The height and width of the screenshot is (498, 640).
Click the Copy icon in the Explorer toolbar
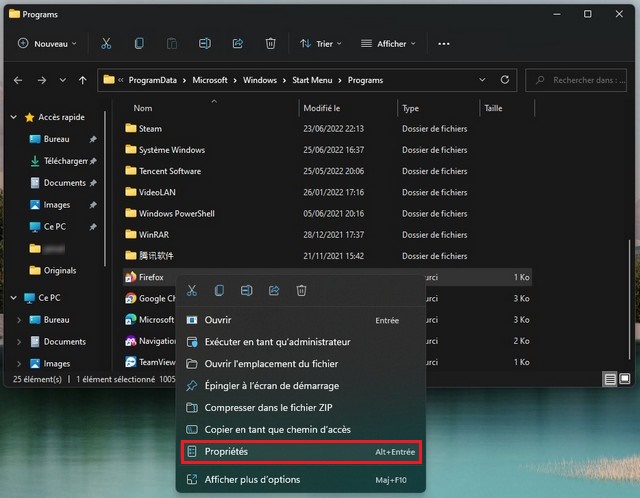139,43
